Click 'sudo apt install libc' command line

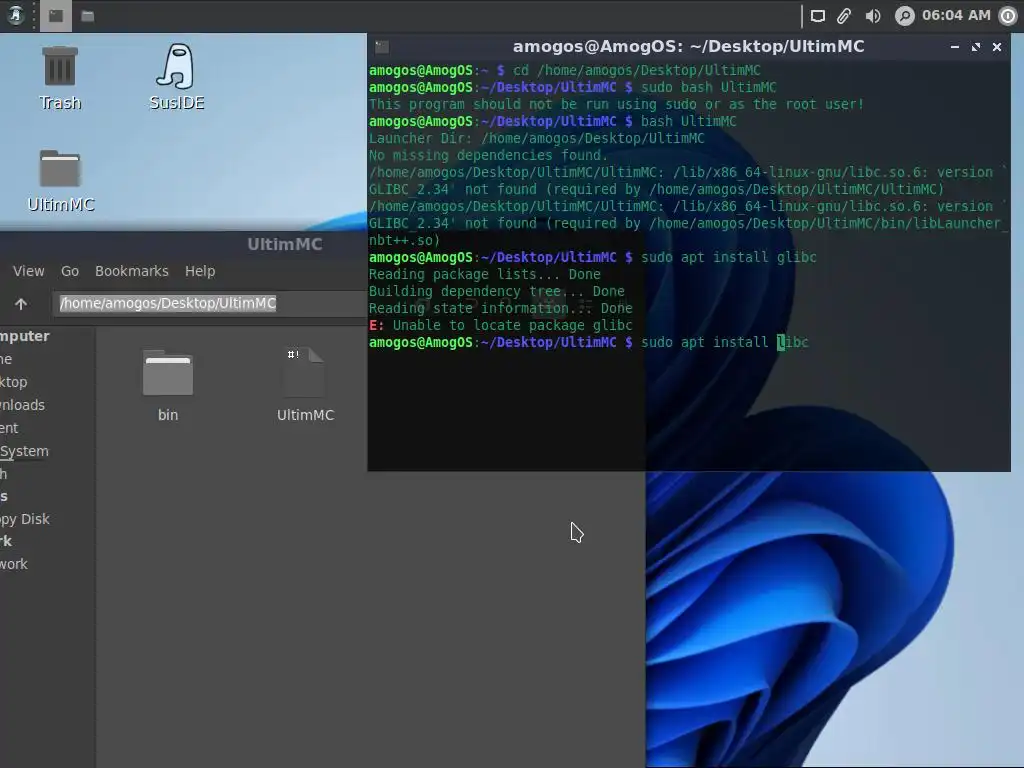click(x=588, y=342)
